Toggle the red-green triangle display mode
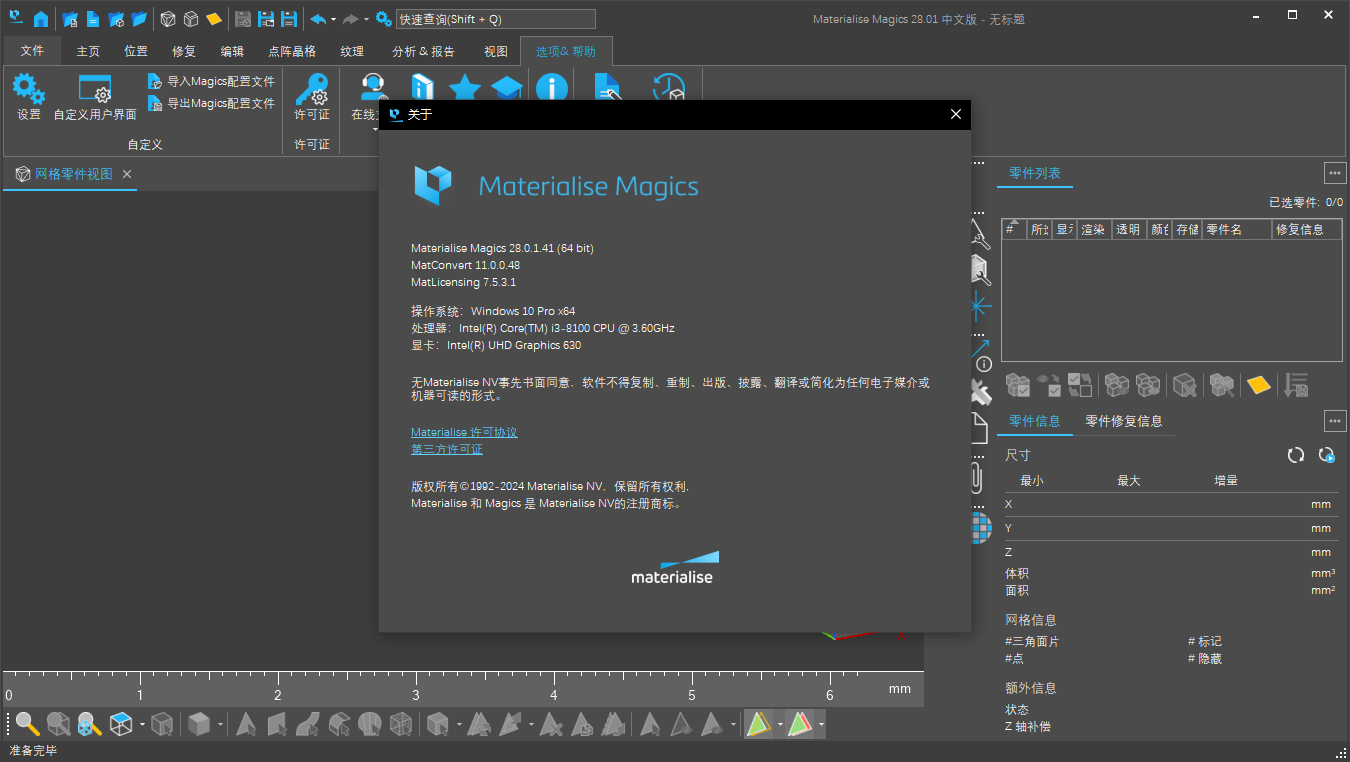 pyautogui.click(x=800, y=723)
